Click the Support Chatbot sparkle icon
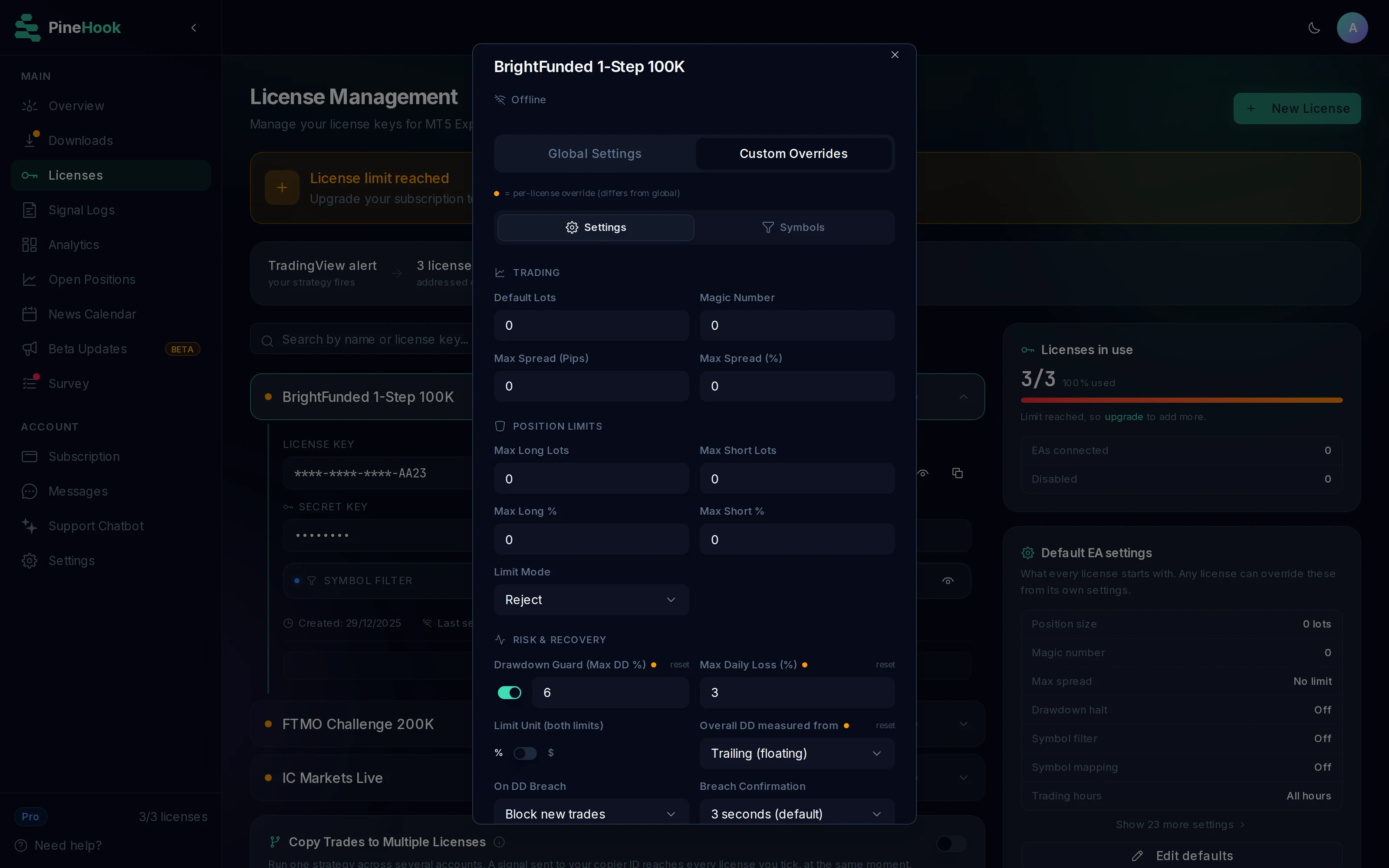The width and height of the screenshot is (1389, 868). click(x=29, y=526)
